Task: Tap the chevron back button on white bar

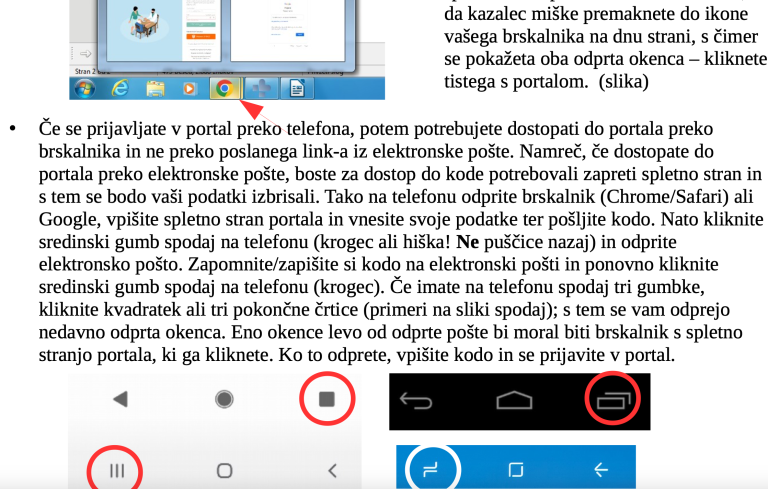Action: tap(334, 469)
